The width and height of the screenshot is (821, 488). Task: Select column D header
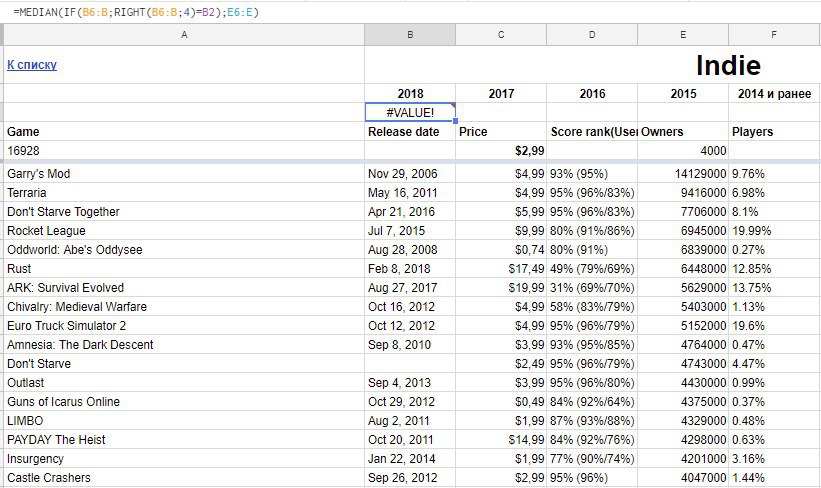(x=592, y=35)
